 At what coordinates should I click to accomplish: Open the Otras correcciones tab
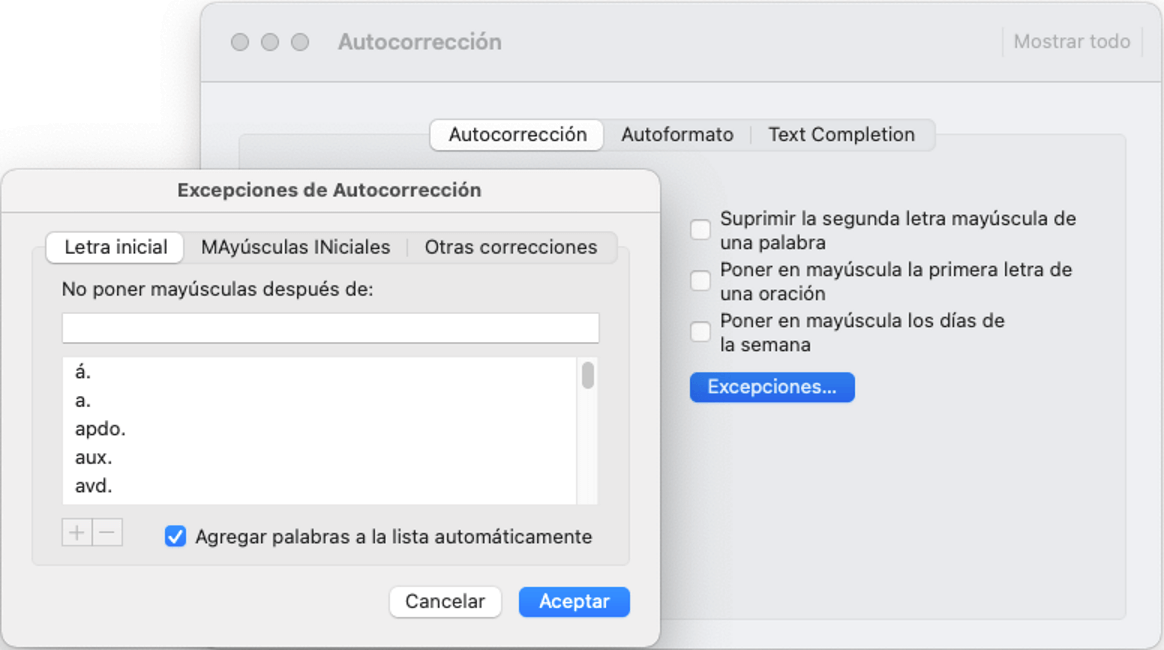(511, 247)
